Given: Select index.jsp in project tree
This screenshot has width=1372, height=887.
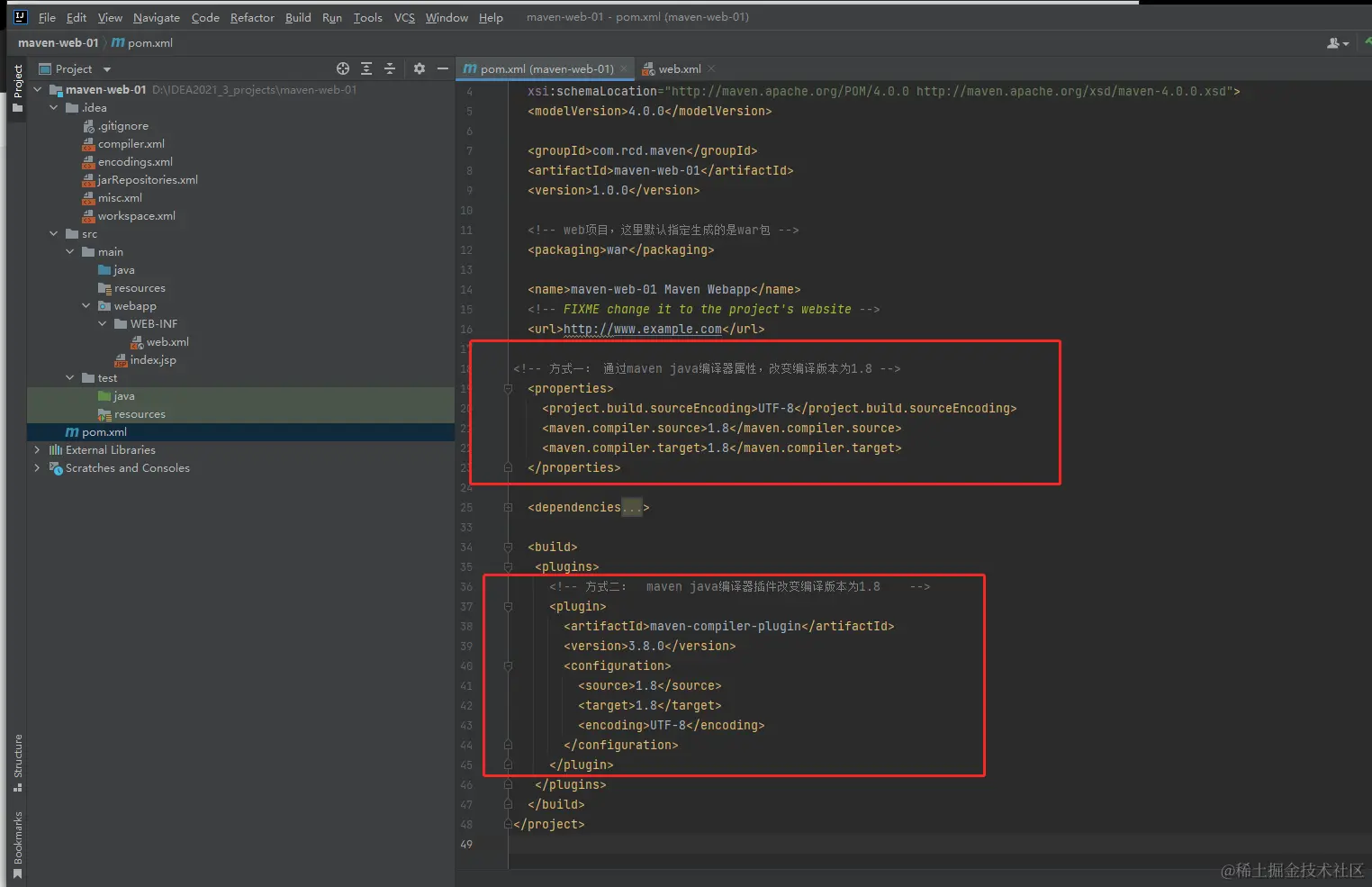Looking at the screenshot, I should click(x=146, y=359).
